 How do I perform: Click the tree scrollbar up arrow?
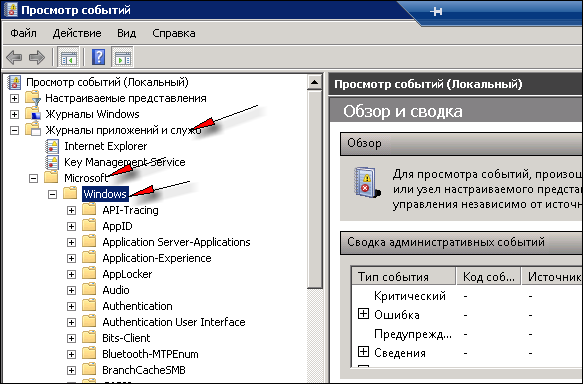(x=315, y=82)
